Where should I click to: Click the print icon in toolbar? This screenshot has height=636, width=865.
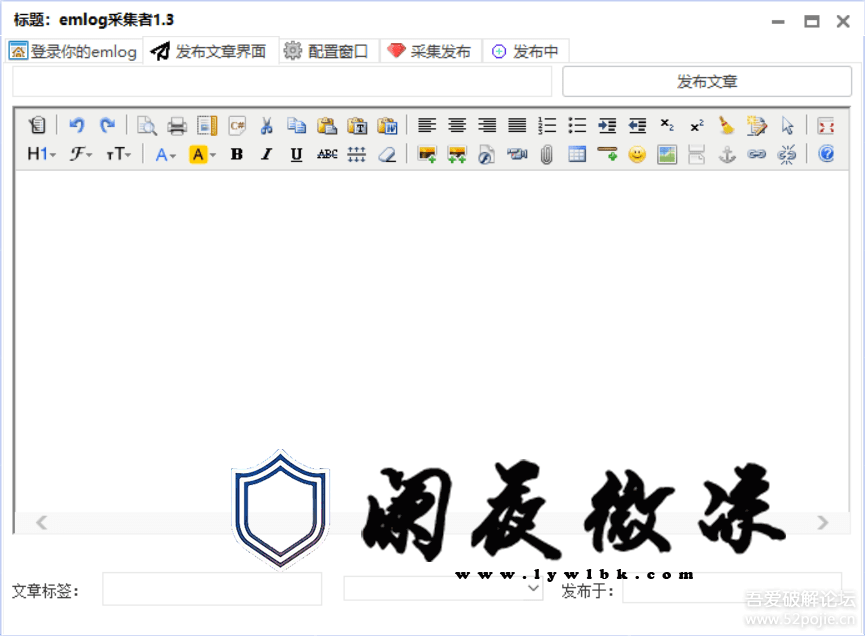click(x=177, y=125)
